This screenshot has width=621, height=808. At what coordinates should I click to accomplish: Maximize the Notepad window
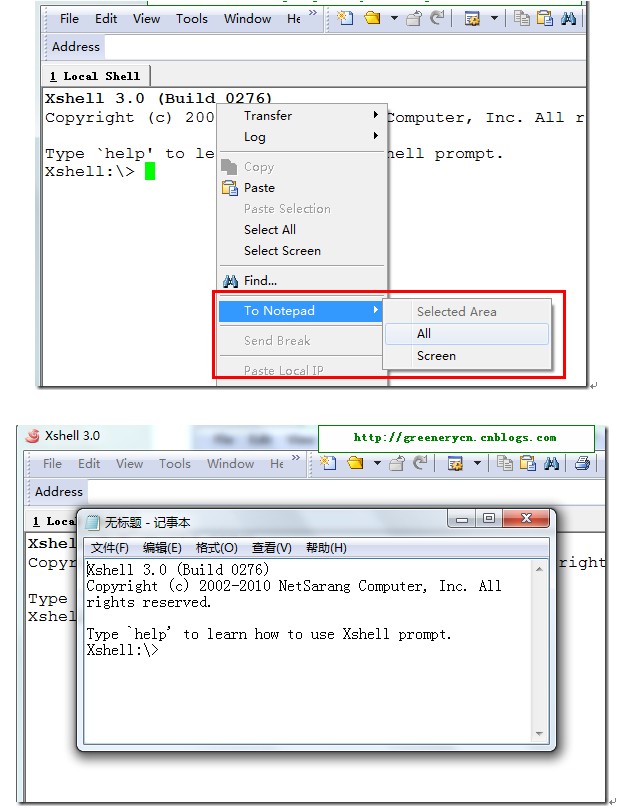coord(489,519)
